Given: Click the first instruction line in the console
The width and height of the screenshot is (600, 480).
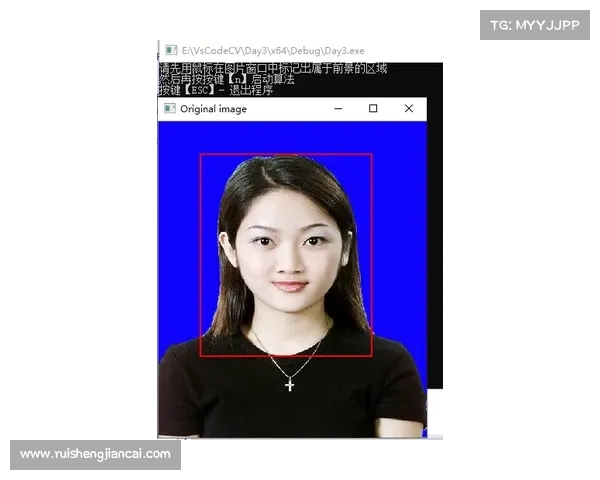Looking at the screenshot, I should [272, 69].
